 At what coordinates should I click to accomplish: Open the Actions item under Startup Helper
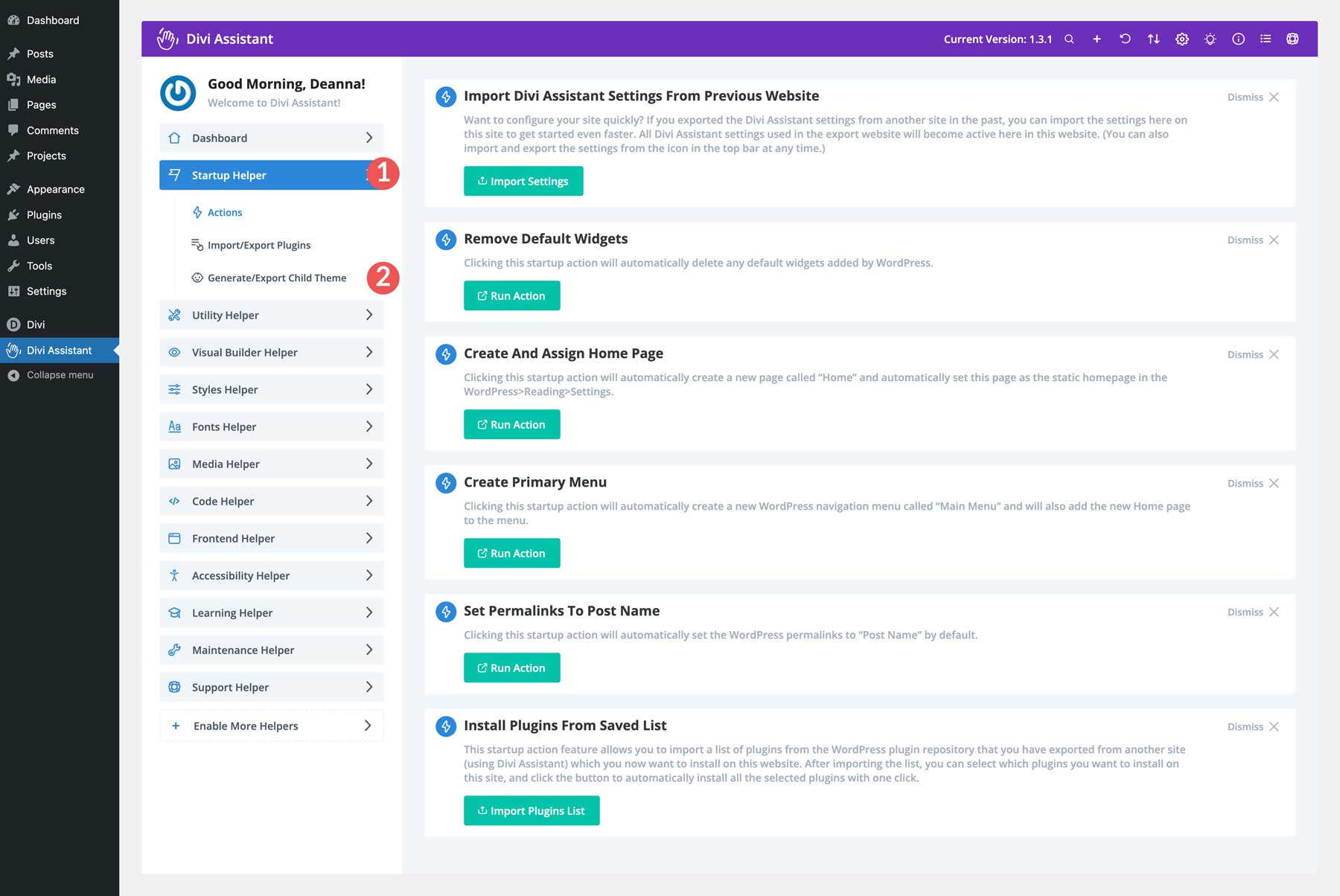[225, 212]
